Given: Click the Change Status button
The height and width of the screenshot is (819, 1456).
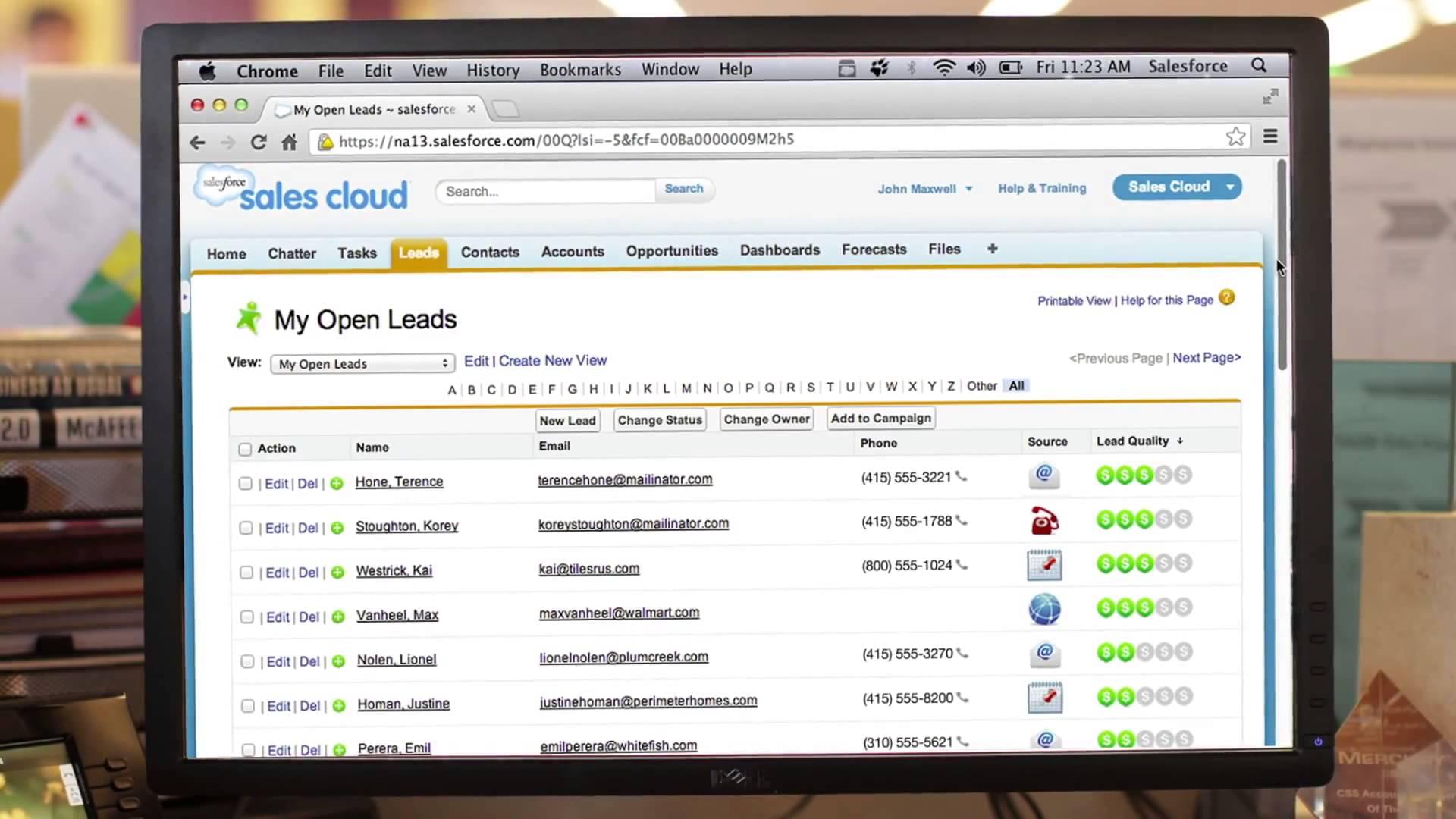Looking at the screenshot, I should tap(660, 420).
